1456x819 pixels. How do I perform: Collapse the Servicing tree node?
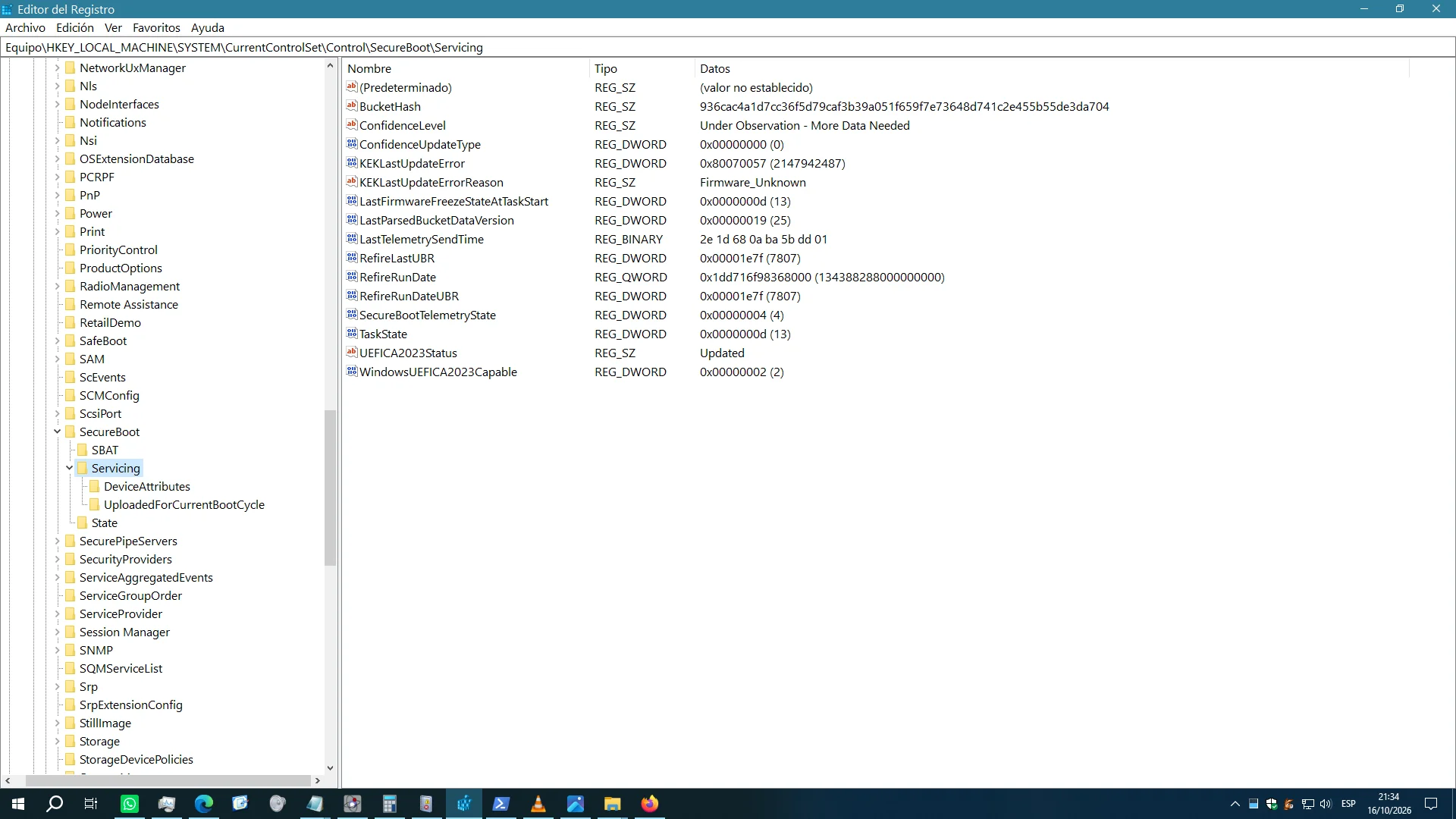point(69,468)
